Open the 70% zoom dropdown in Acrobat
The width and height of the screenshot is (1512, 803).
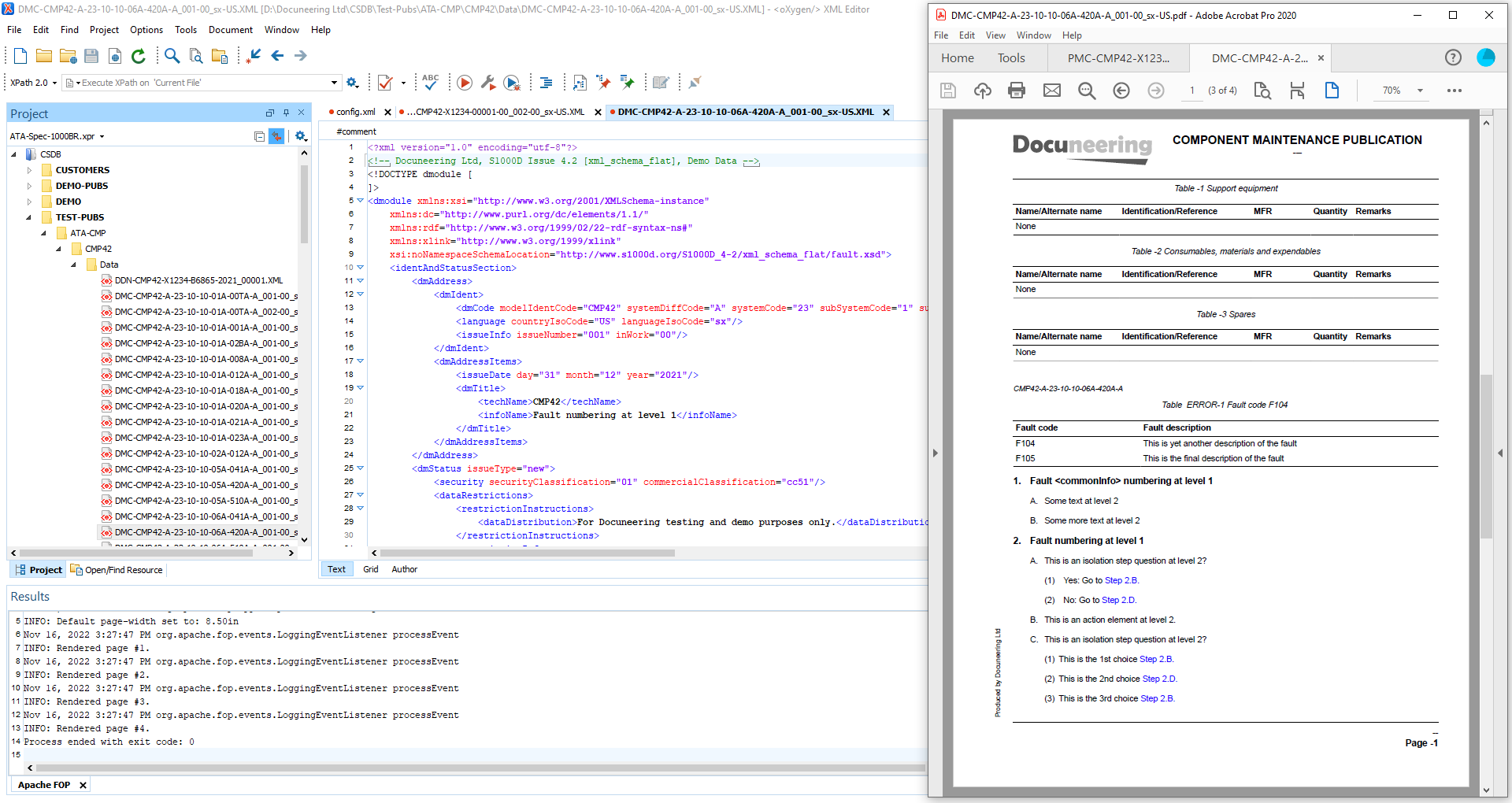pyautogui.click(x=1420, y=91)
